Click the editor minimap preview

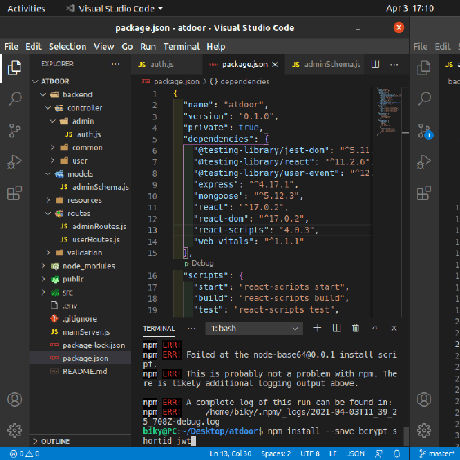[x=388, y=112]
